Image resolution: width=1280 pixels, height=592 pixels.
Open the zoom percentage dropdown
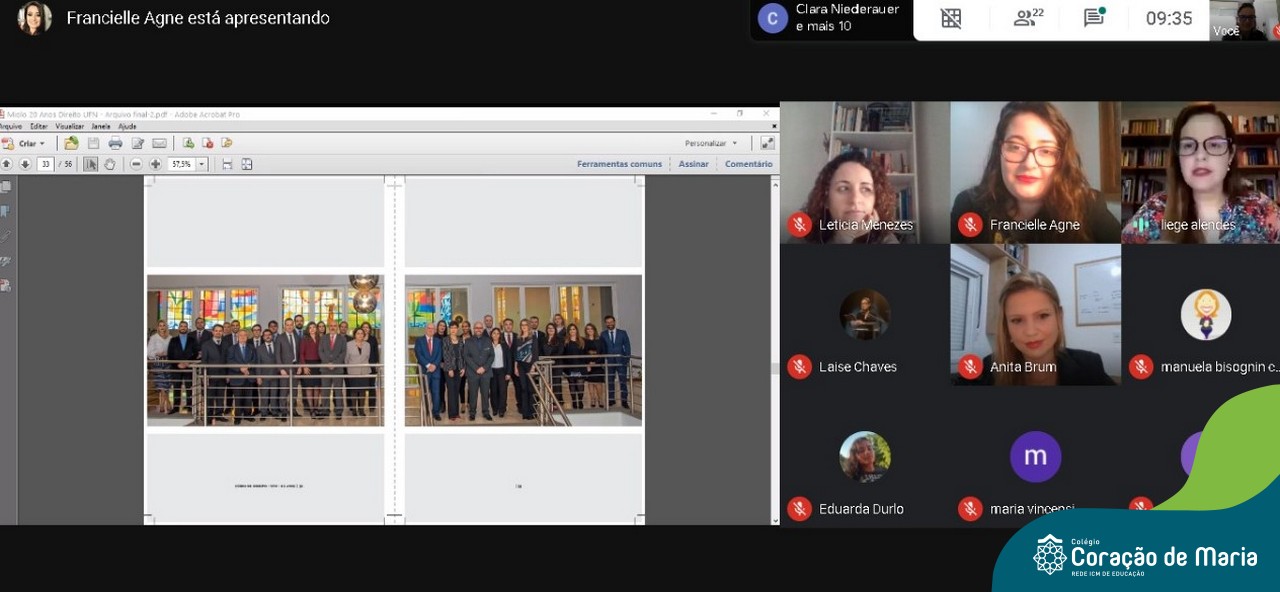(202, 164)
